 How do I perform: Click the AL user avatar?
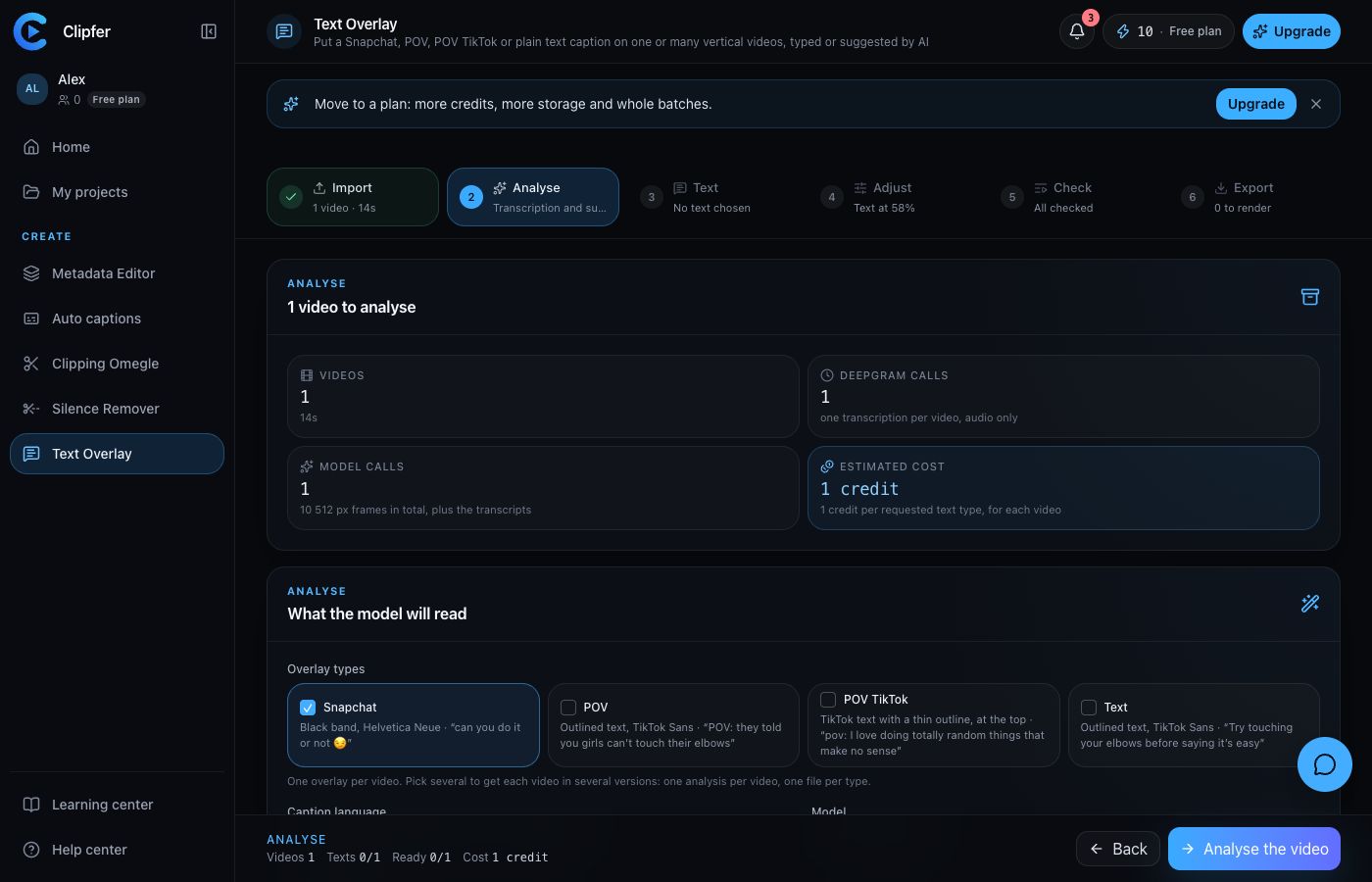[32, 88]
